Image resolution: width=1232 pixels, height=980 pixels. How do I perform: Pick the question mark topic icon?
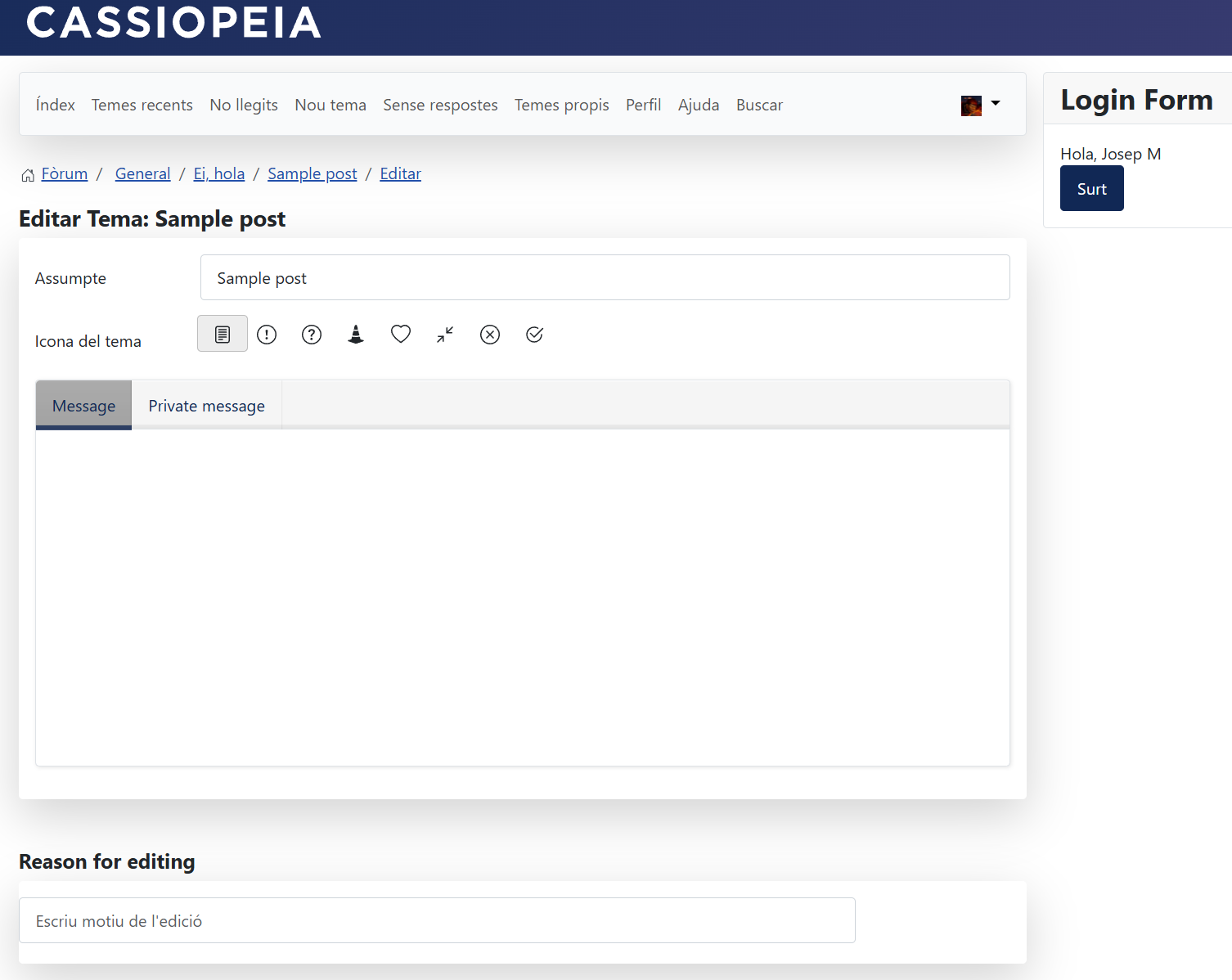coord(312,335)
